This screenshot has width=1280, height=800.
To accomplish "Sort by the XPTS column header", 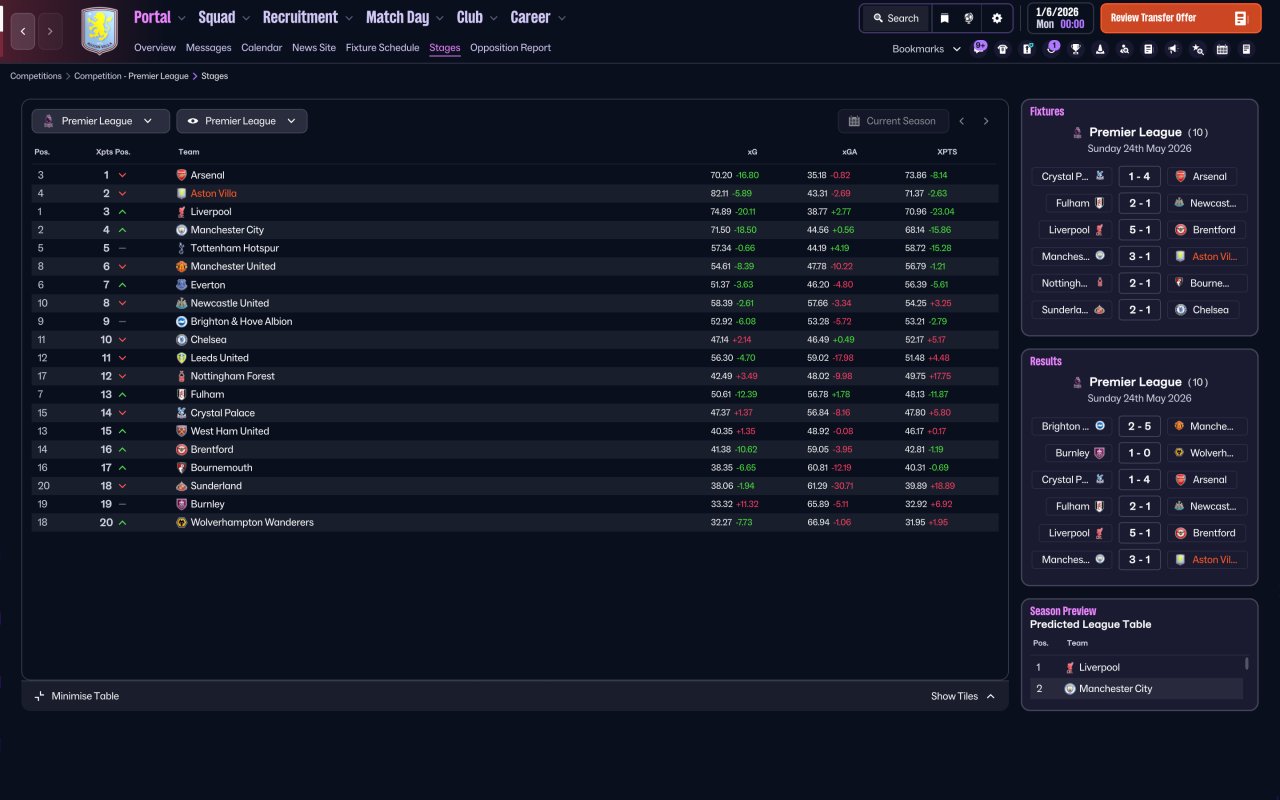I will (947, 152).
